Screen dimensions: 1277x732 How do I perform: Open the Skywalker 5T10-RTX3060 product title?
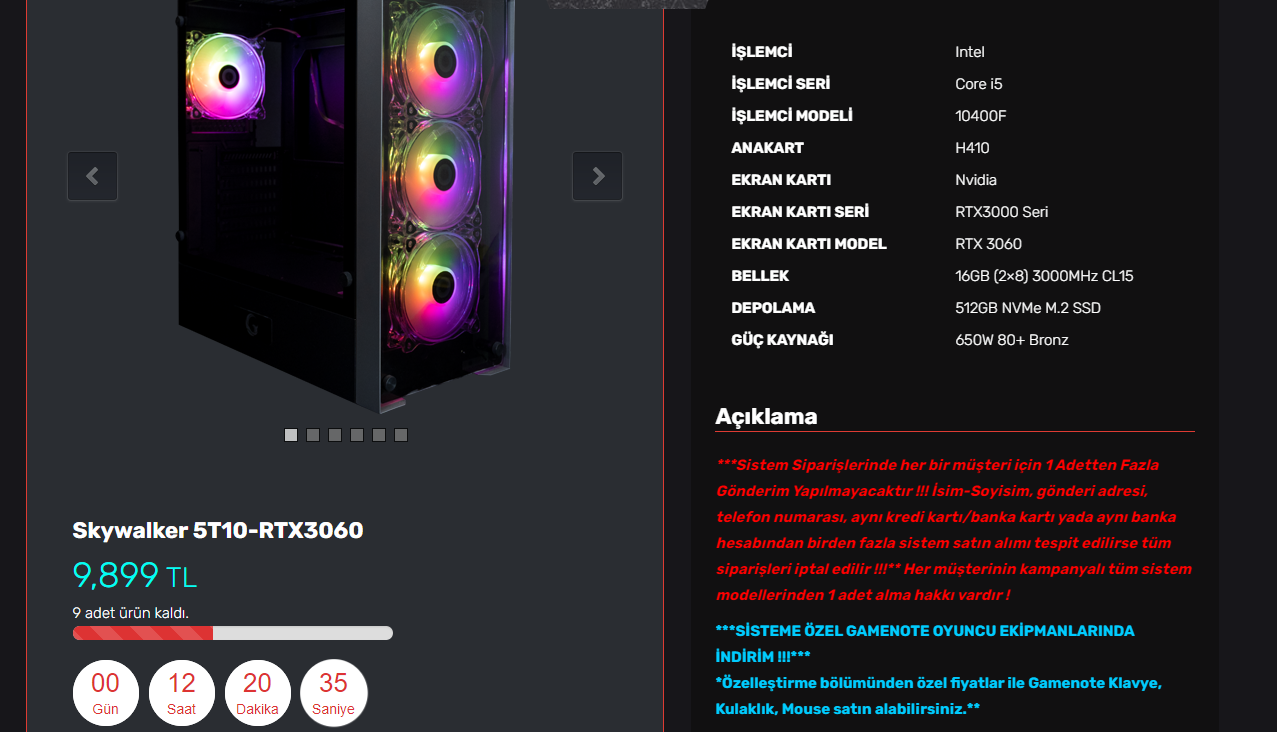pyautogui.click(x=218, y=530)
